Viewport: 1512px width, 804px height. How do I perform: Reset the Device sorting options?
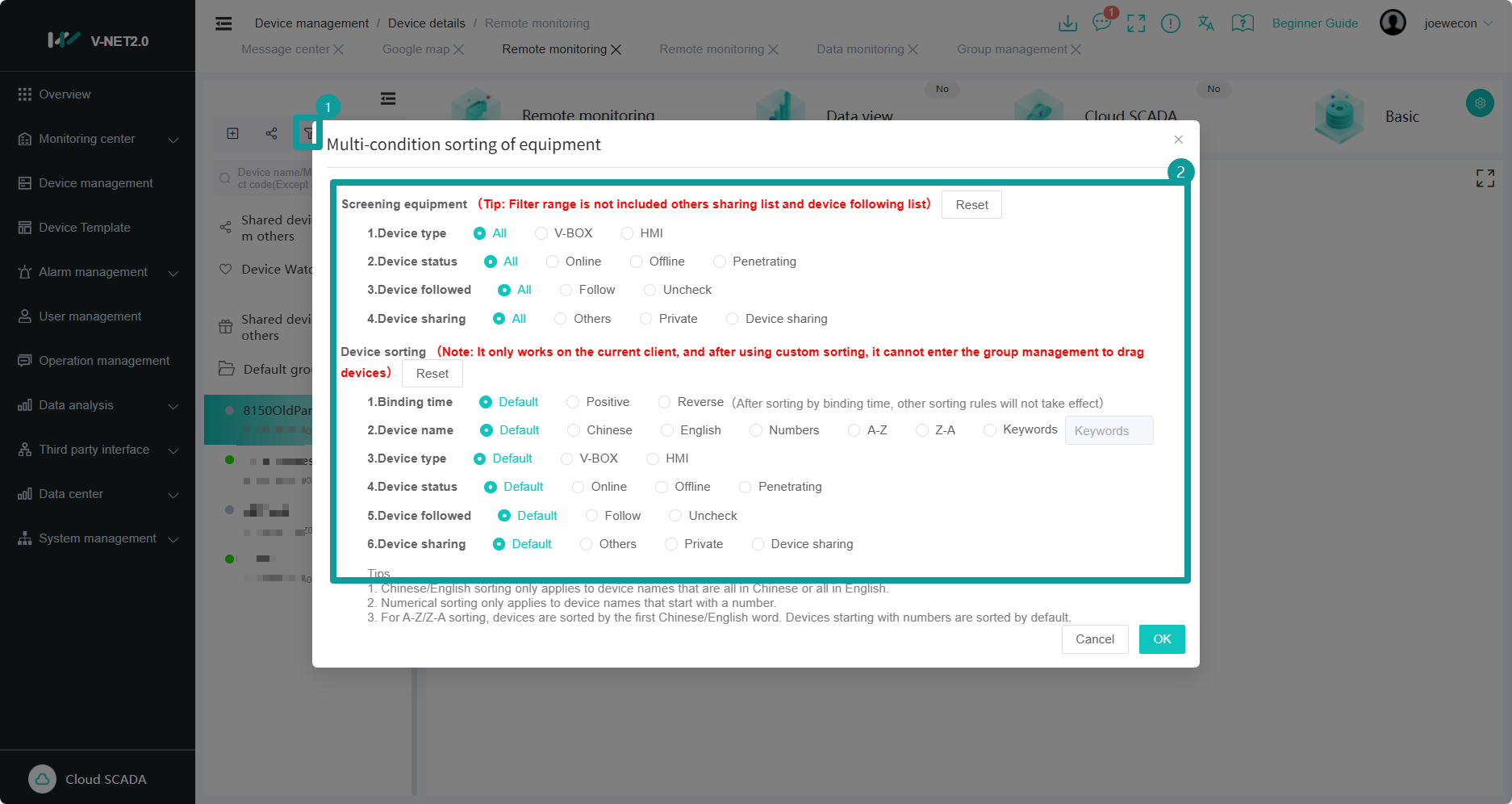432,374
